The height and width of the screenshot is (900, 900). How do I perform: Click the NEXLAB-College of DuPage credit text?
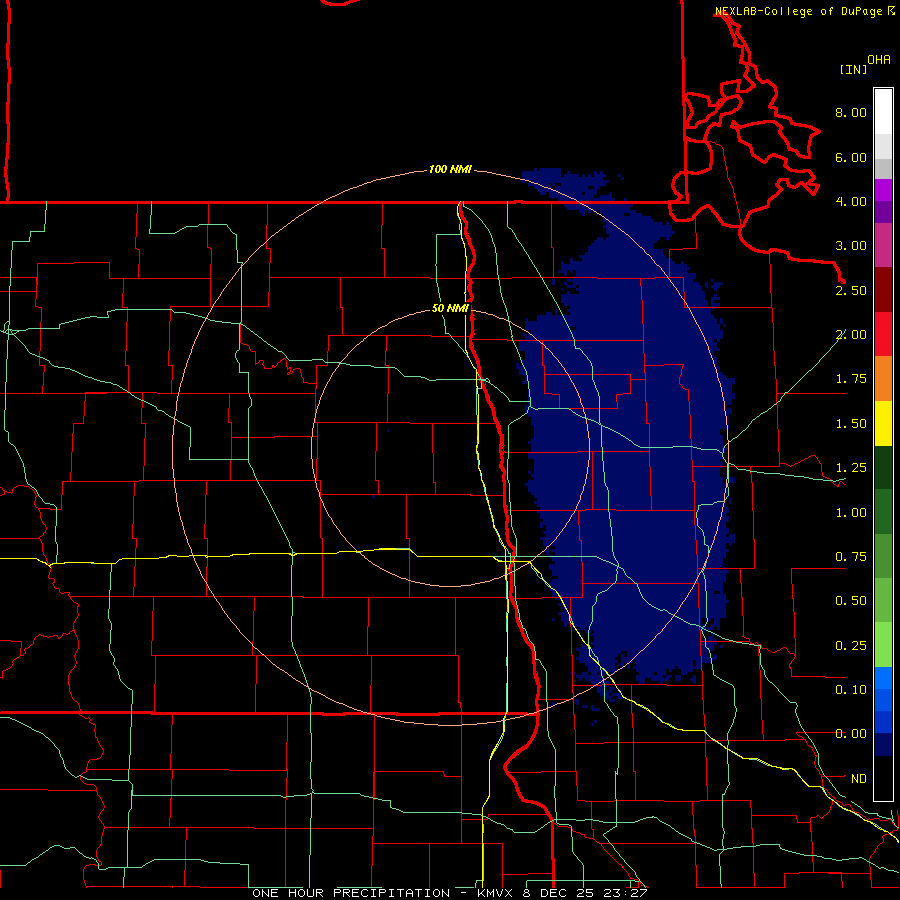point(799,11)
